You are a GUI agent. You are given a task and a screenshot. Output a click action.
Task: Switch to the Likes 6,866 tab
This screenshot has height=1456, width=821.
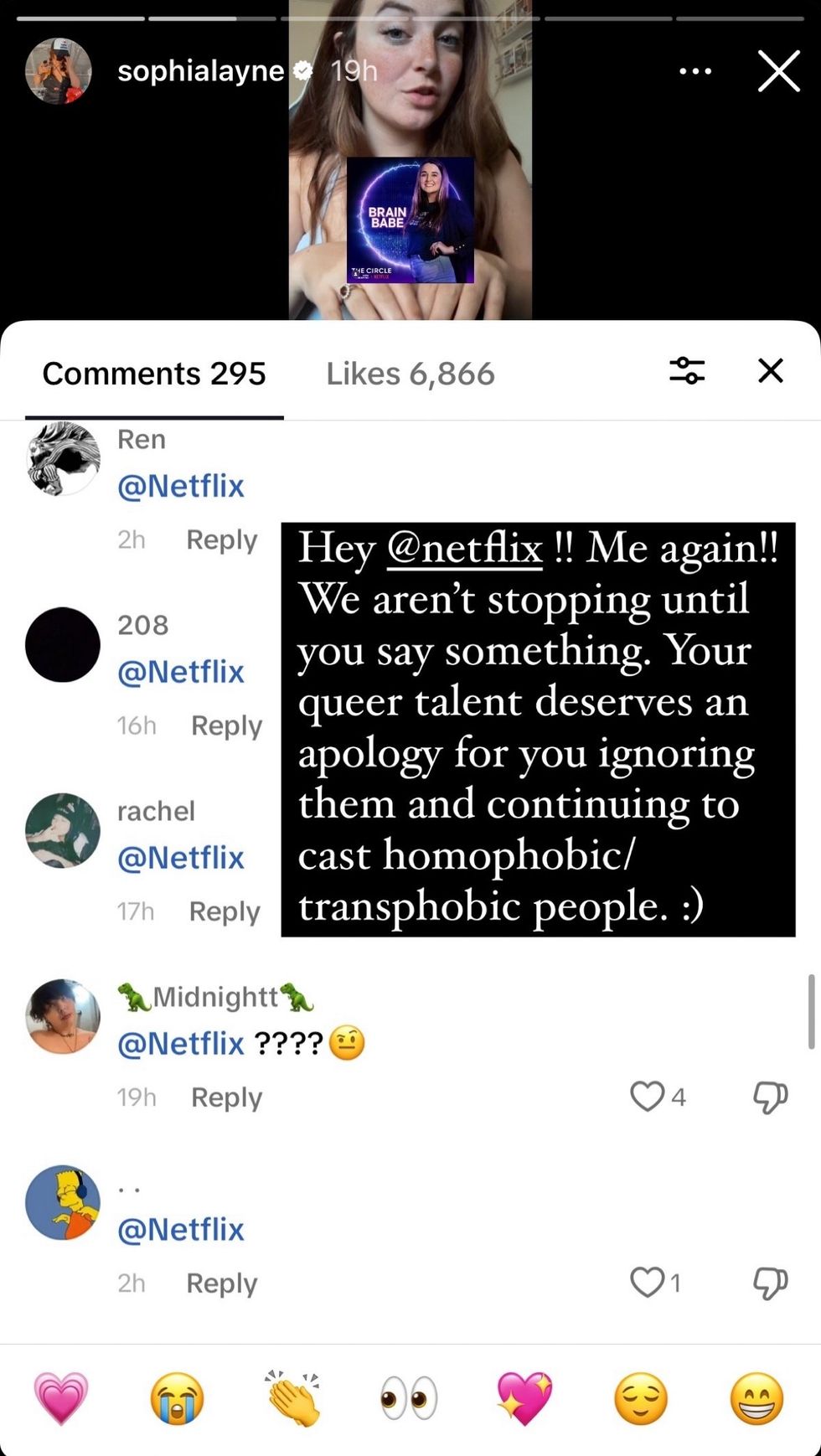[410, 374]
